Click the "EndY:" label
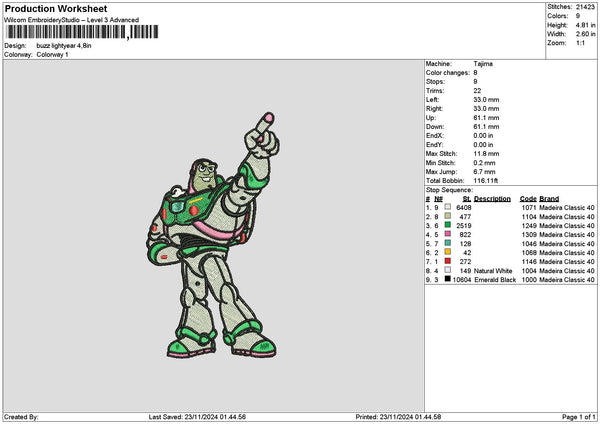 [x=435, y=145]
